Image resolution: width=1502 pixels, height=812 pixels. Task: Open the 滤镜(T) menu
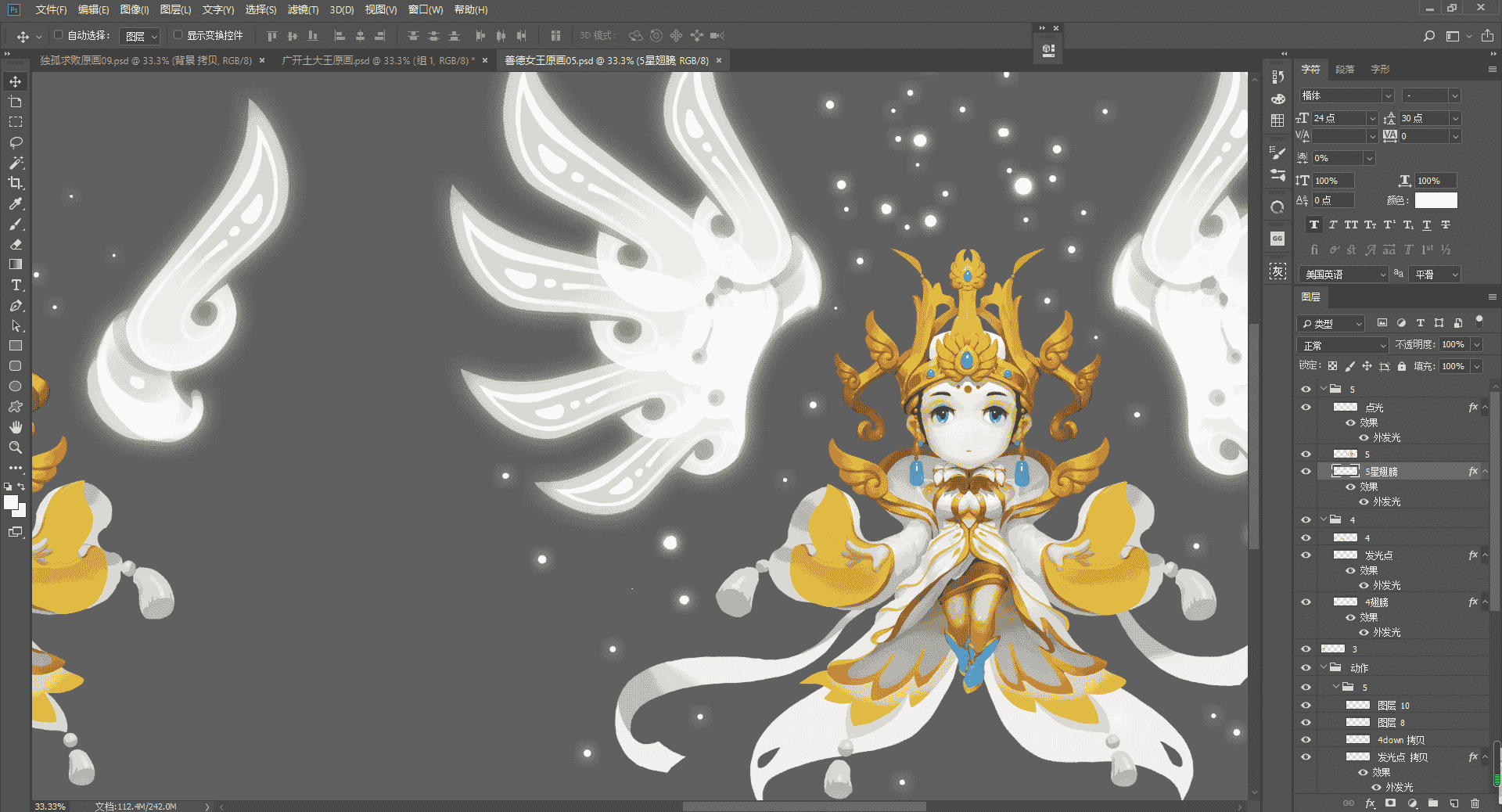(303, 9)
